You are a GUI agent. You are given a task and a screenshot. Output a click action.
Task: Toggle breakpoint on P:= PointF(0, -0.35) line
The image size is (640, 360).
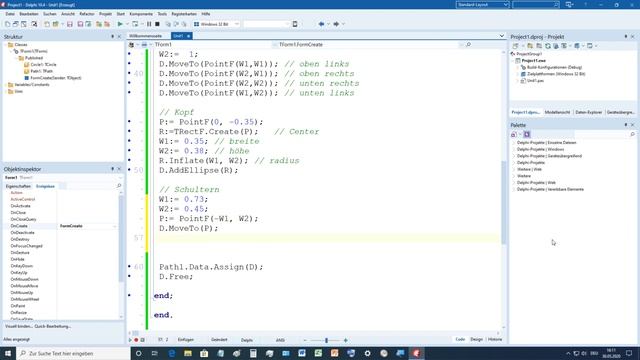pyautogui.click(x=130, y=122)
